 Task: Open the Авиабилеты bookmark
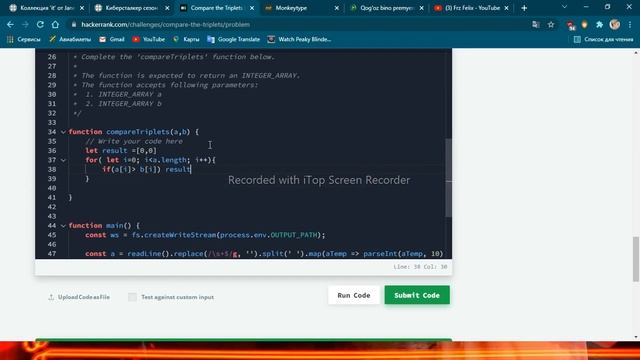(x=70, y=39)
